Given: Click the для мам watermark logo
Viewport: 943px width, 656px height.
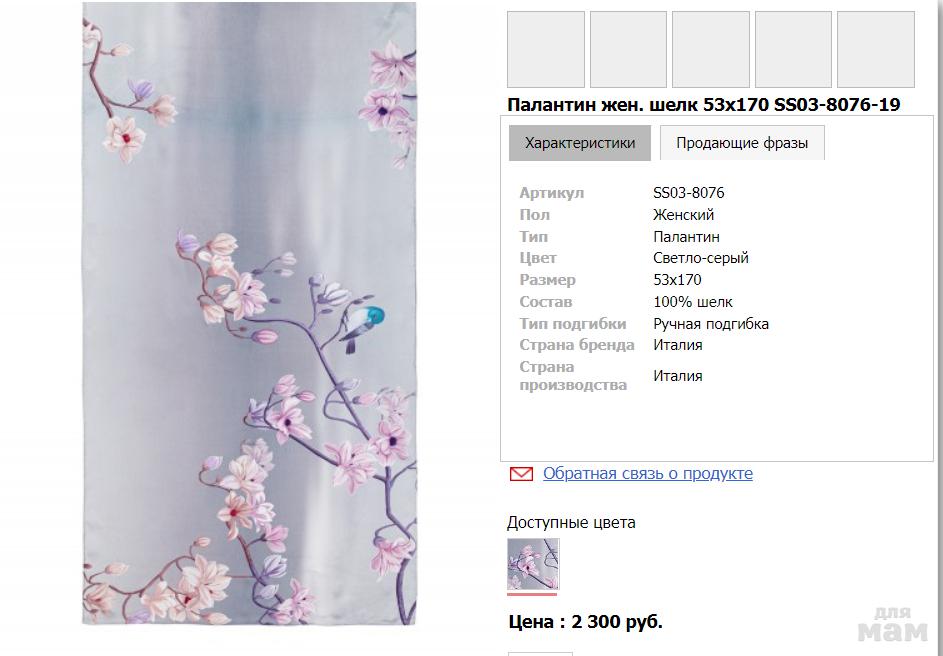Looking at the screenshot, I should click(892, 624).
